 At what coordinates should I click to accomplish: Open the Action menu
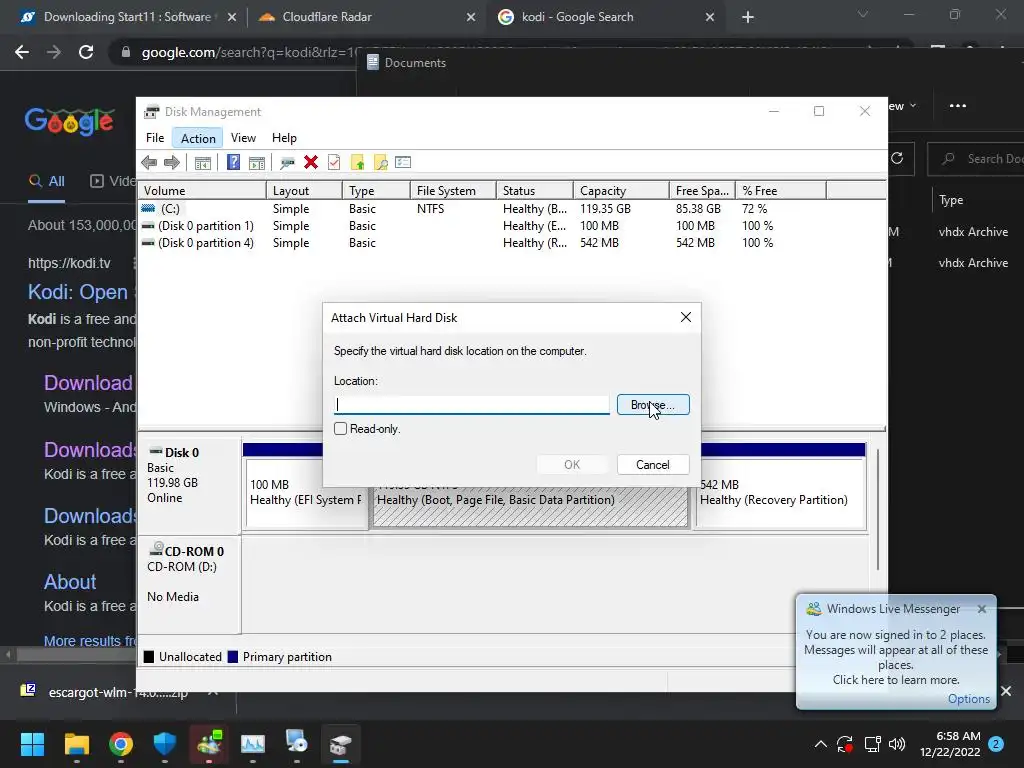tap(198, 138)
